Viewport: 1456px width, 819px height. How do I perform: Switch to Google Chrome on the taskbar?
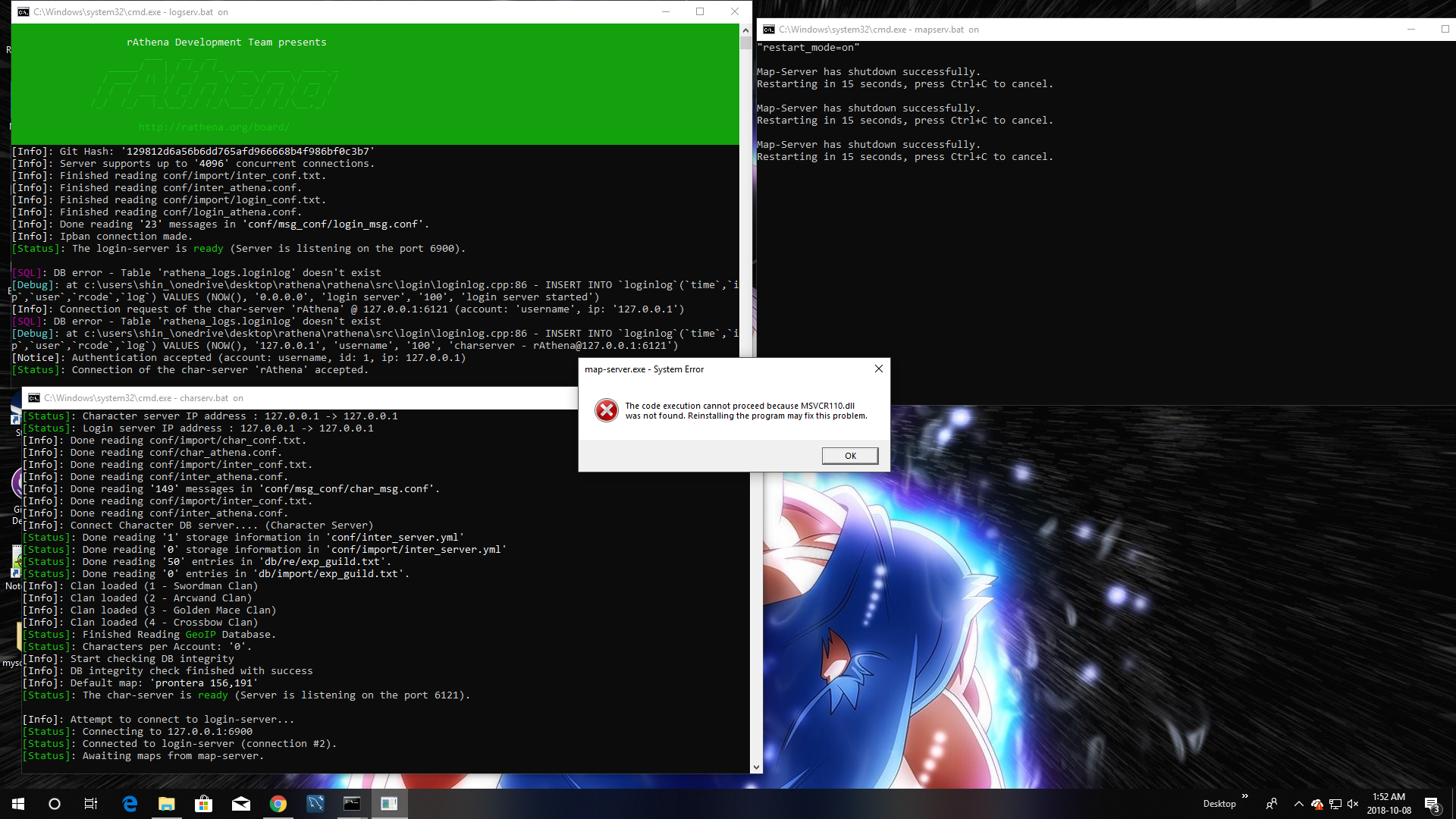tap(278, 804)
